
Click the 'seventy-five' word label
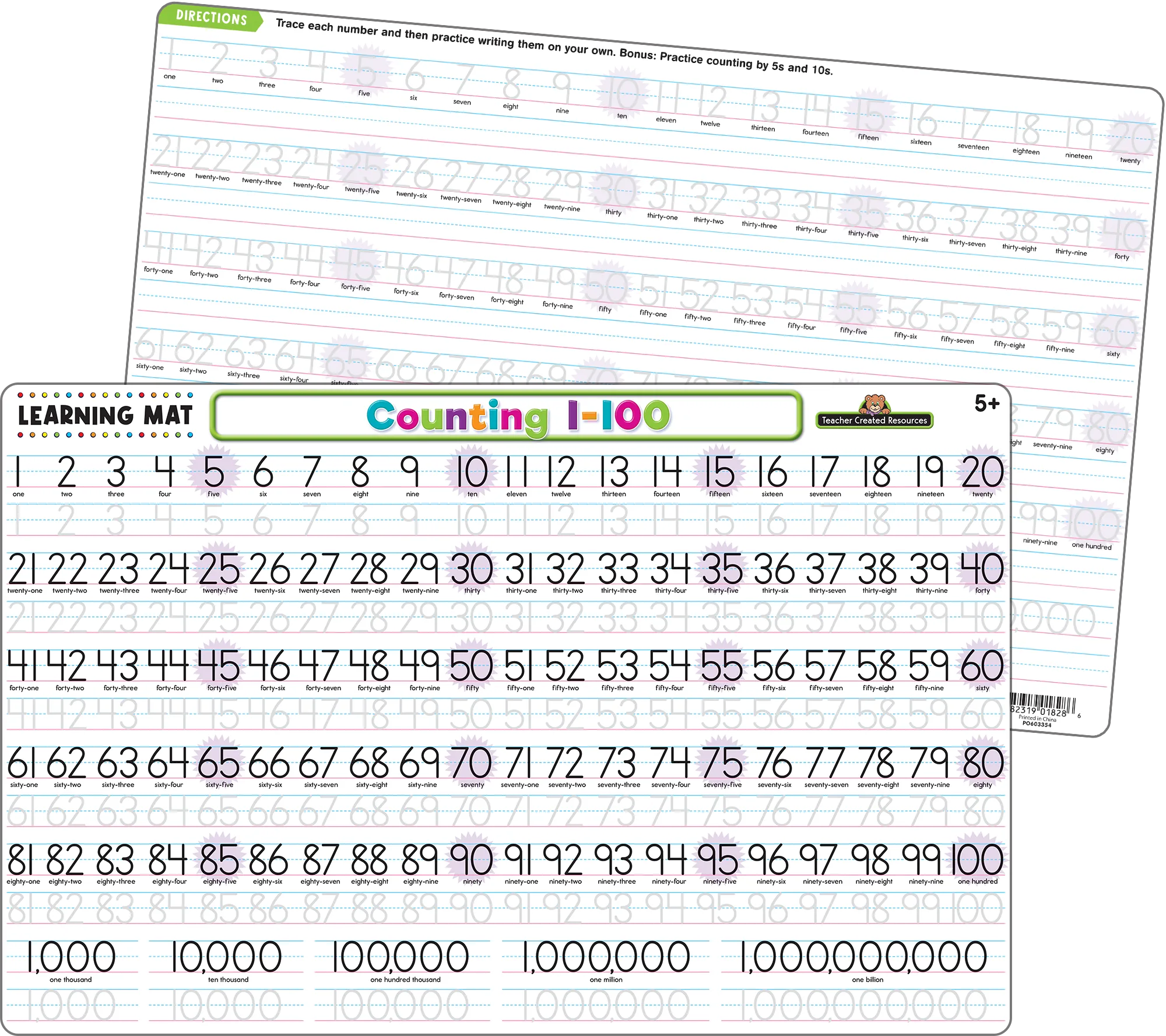click(x=722, y=785)
